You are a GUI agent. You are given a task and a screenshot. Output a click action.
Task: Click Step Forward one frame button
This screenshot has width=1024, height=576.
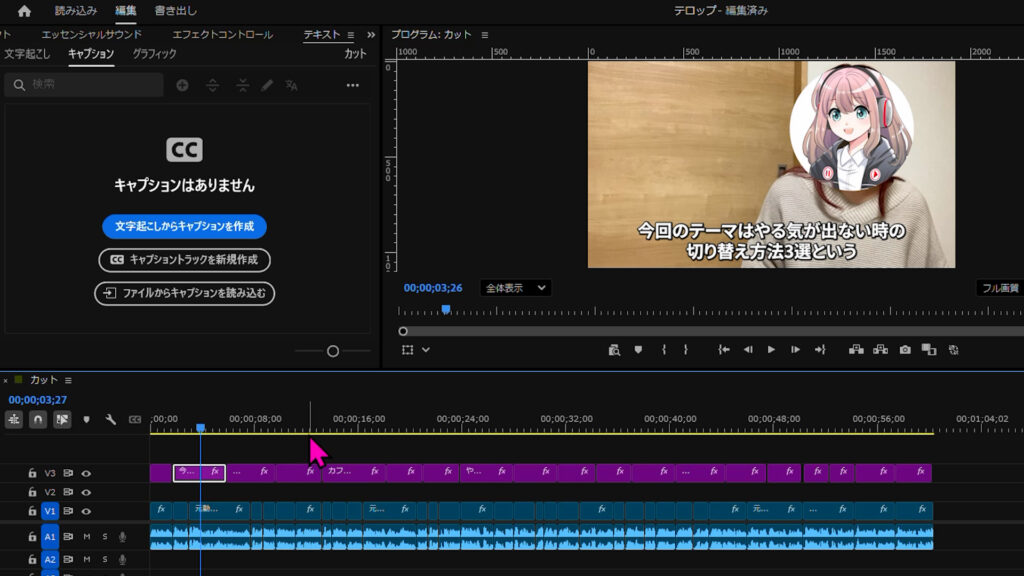795,350
